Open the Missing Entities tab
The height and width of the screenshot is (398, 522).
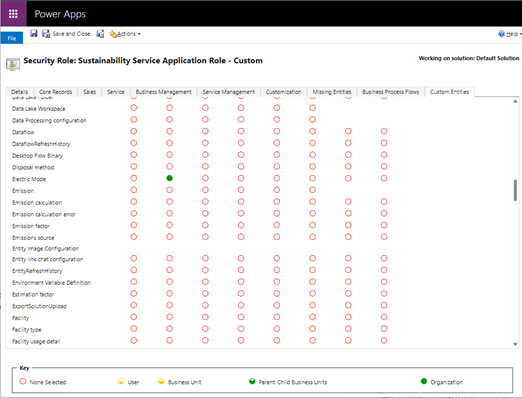pos(332,92)
